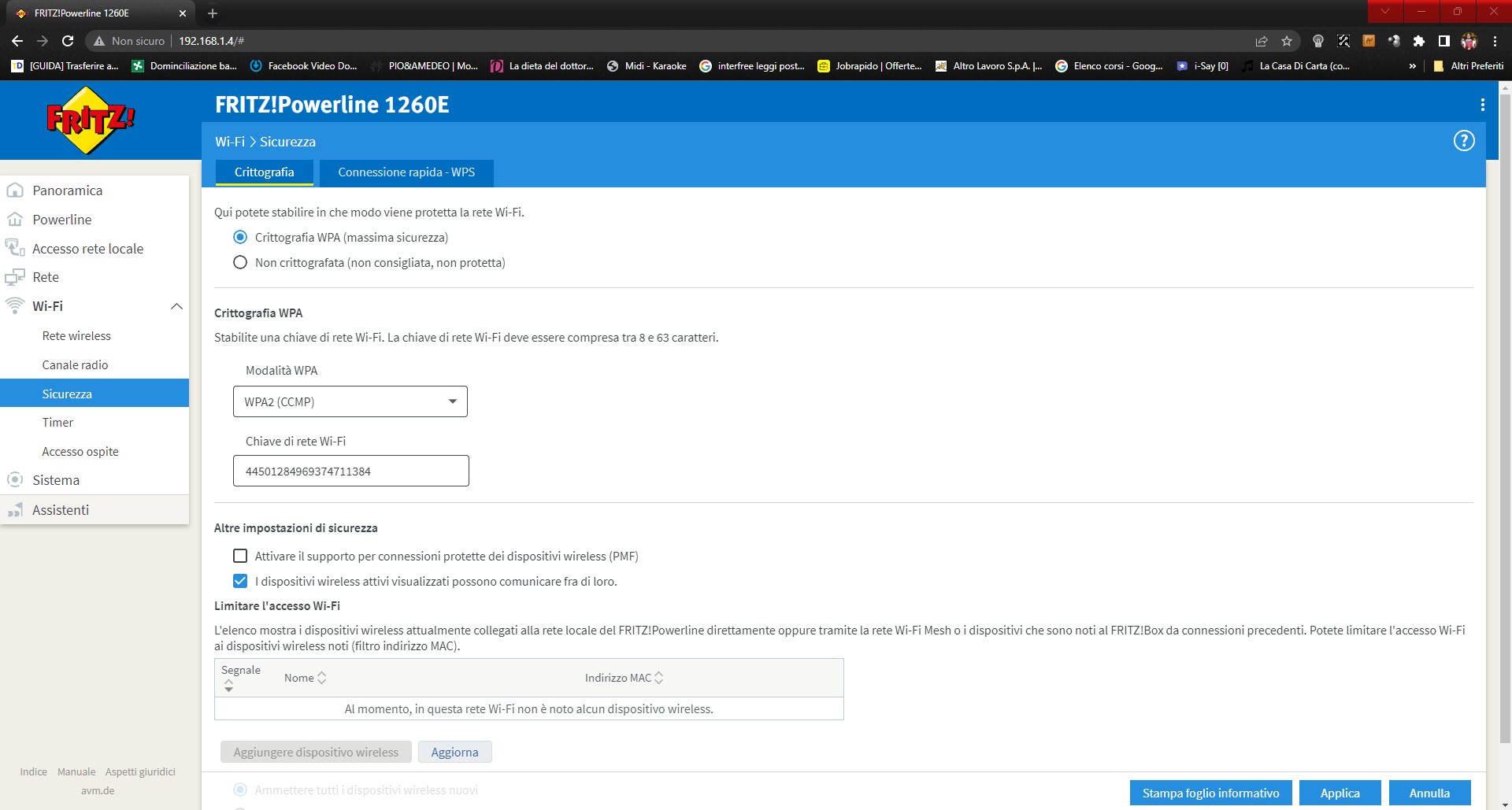Open the avm.de link

[x=98, y=790]
